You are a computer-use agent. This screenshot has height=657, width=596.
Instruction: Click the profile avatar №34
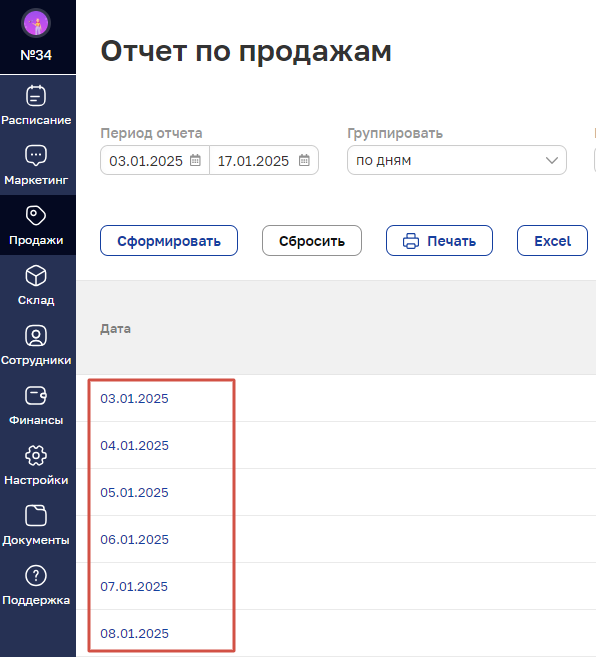36,23
